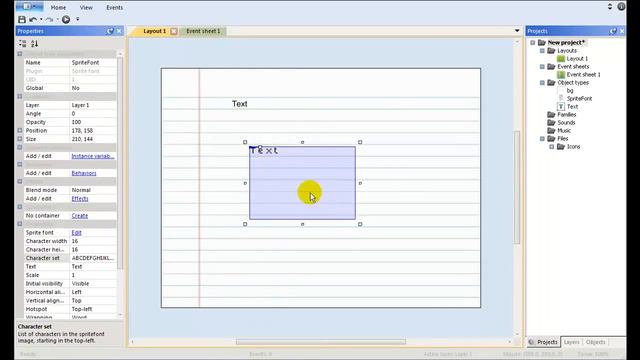This screenshot has width=640, height=360.
Task: Pin the Properties panel
Action: click(110, 31)
